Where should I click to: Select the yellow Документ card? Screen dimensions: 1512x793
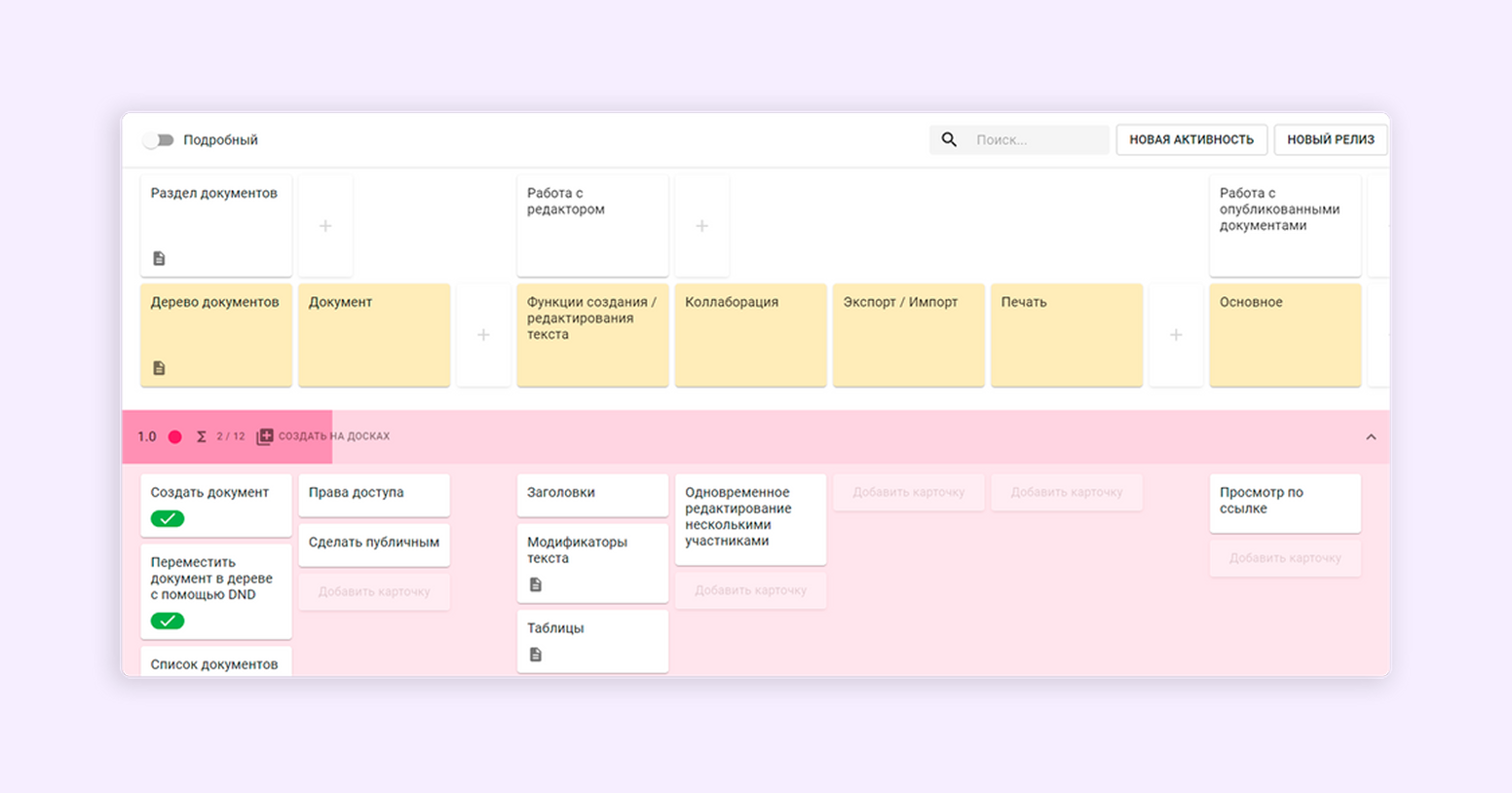(374, 335)
